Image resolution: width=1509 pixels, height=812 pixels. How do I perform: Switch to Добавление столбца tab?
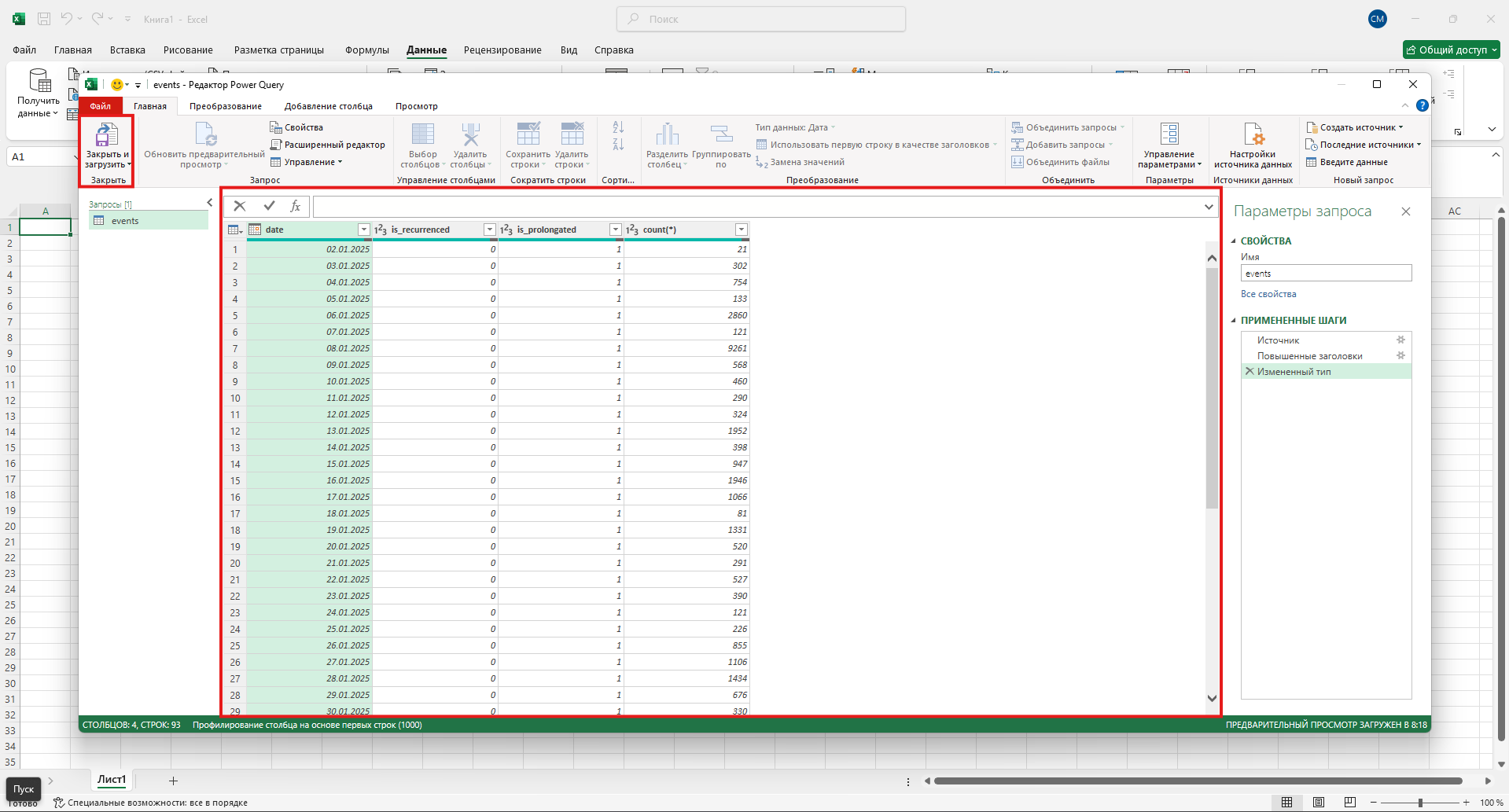329,106
